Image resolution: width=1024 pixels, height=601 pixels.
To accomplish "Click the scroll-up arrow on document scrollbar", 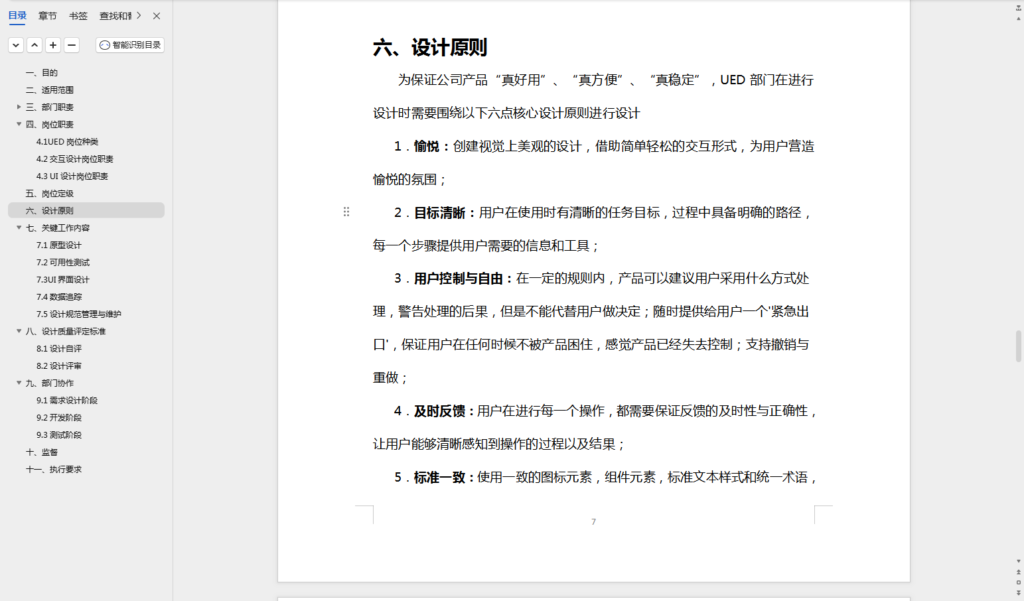I will click(x=1018, y=19).
